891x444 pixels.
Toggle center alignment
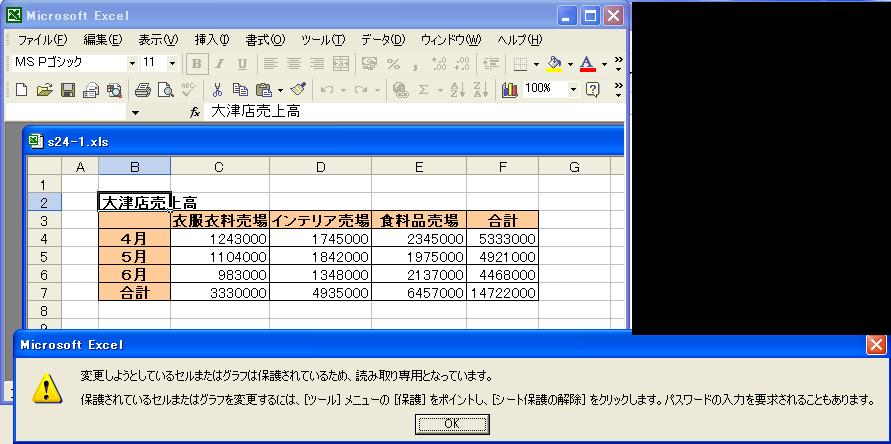coord(294,64)
